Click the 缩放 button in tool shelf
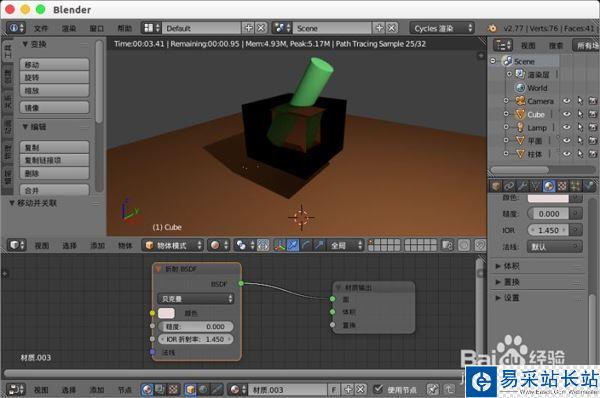The width and height of the screenshot is (600, 398). point(54,91)
